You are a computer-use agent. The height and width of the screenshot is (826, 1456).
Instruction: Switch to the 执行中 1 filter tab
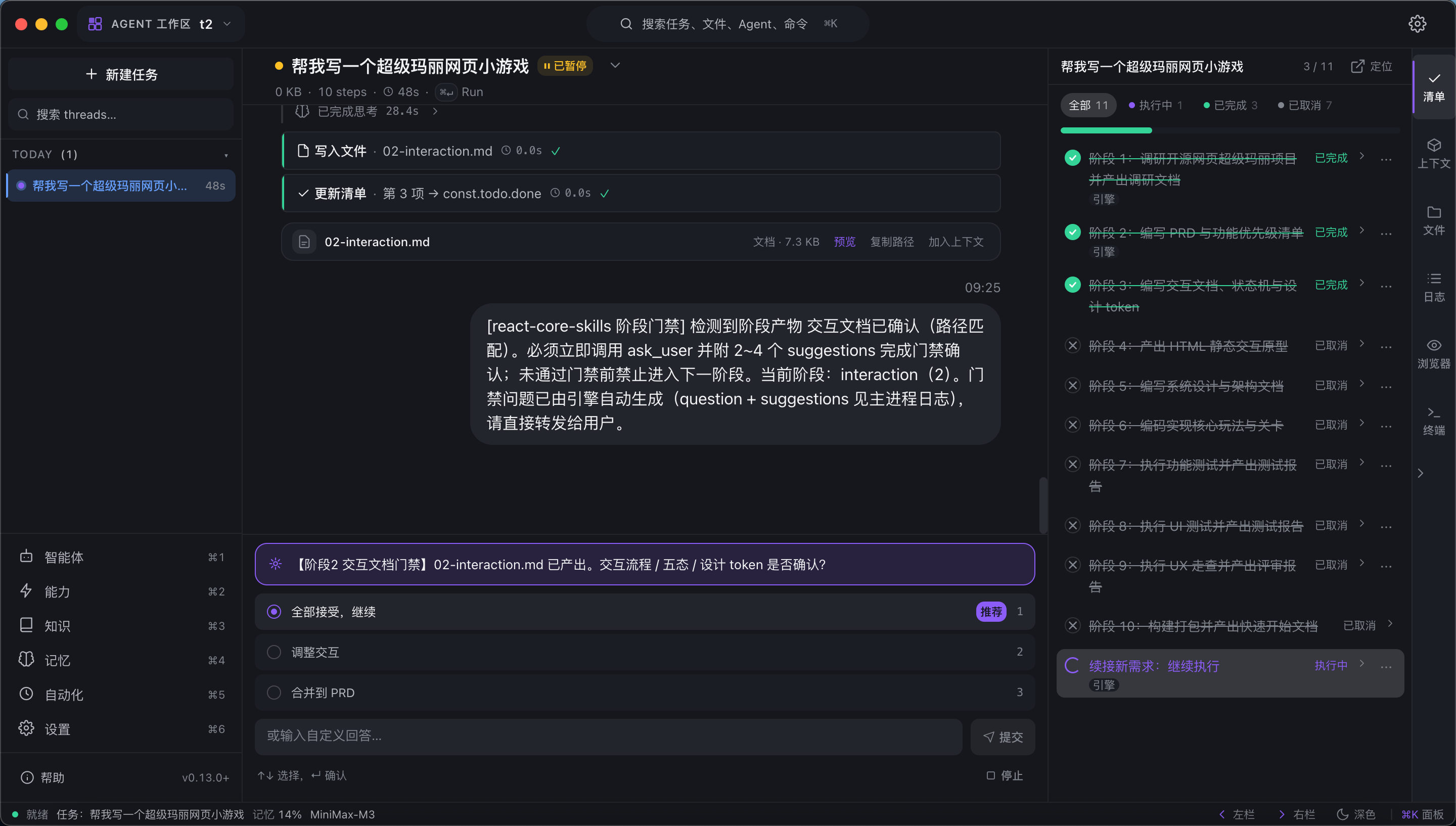(x=1155, y=106)
